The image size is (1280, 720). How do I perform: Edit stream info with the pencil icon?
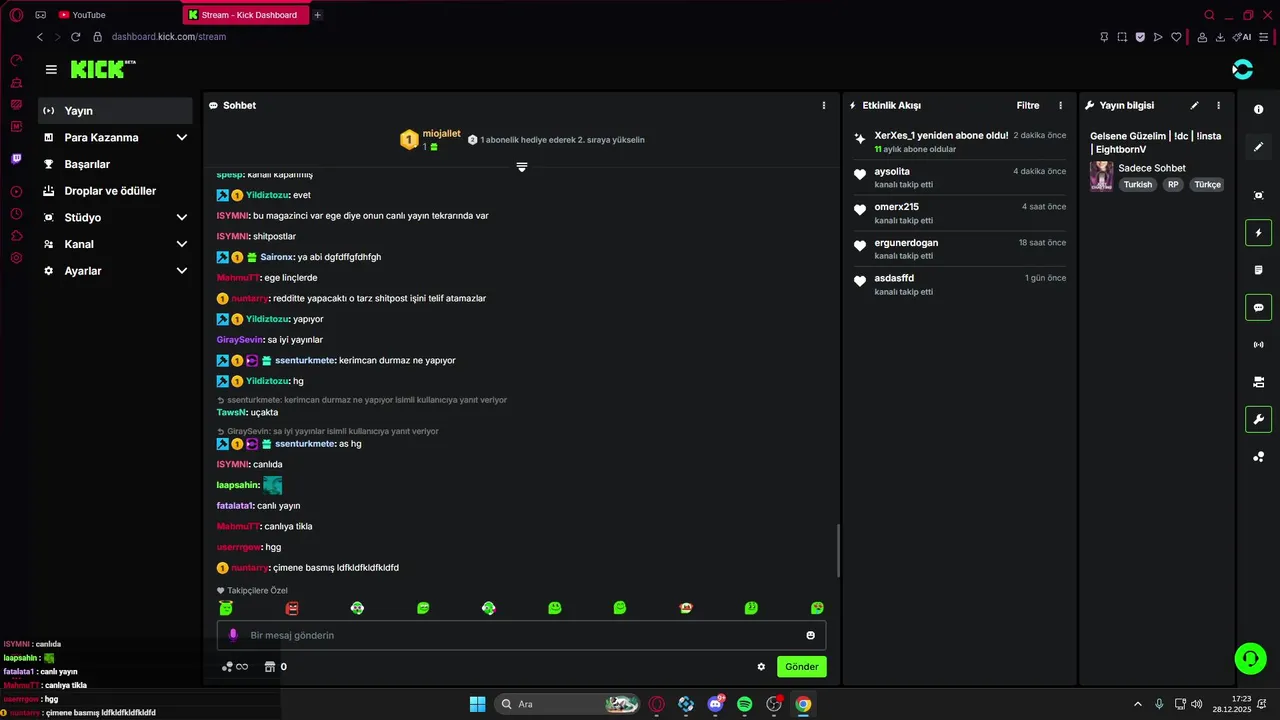(x=1194, y=105)
